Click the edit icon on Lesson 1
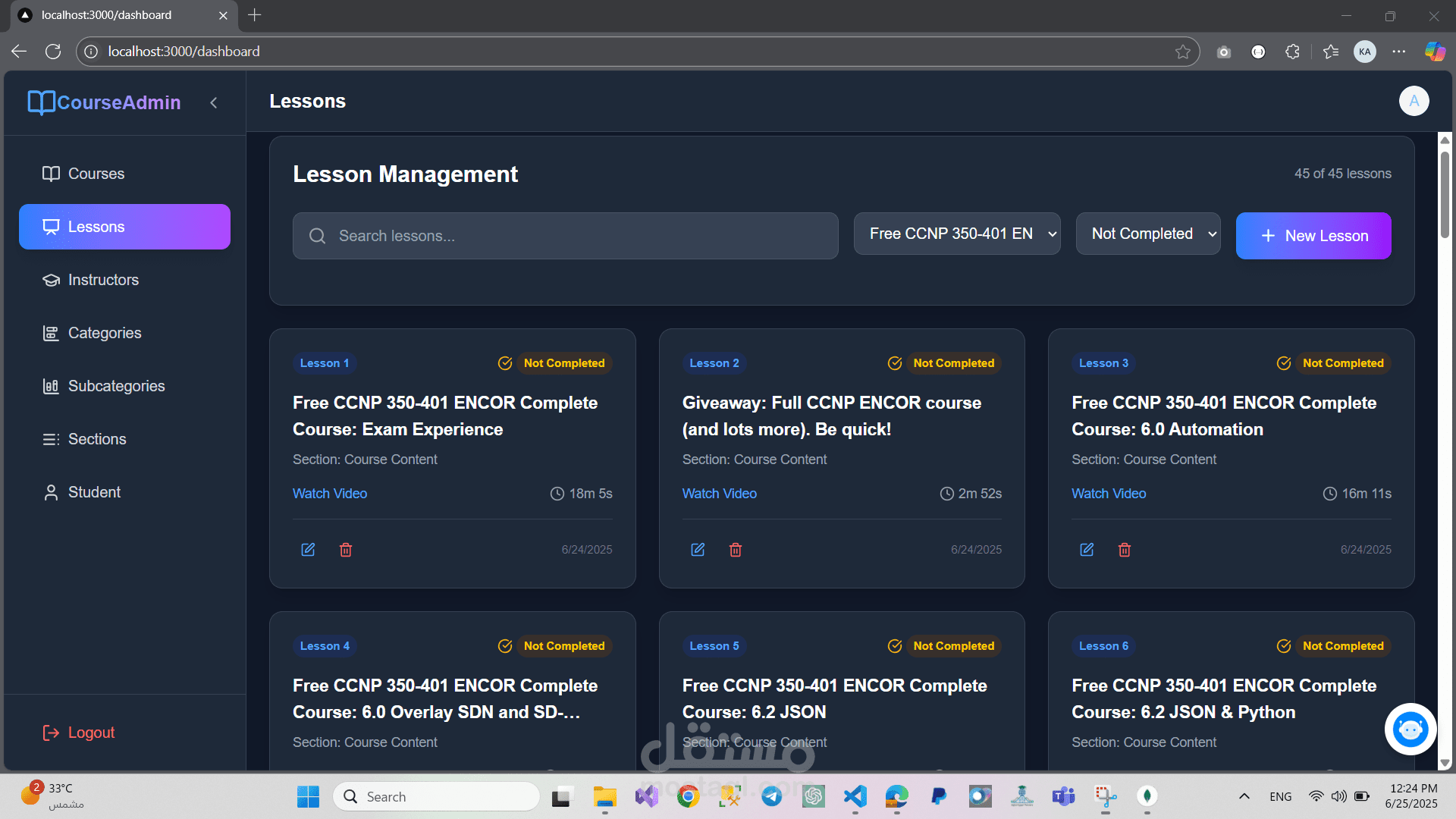Viewport: 1456px width, 819px height. 308,550
